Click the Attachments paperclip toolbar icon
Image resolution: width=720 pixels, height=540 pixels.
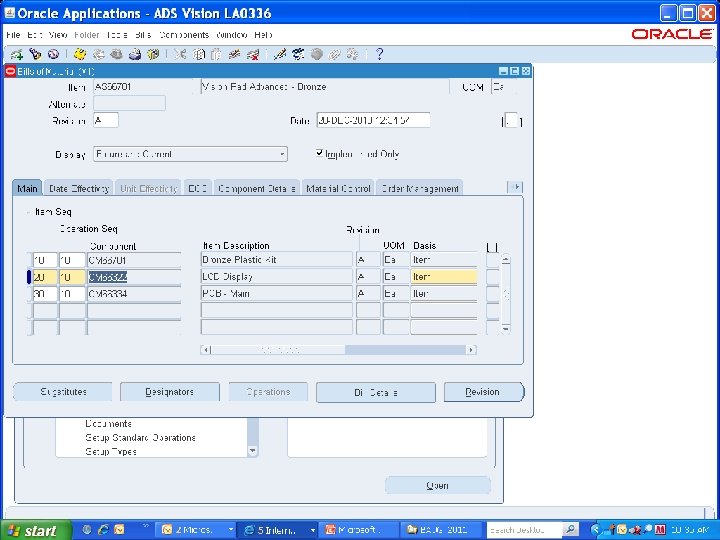[334, 55]
